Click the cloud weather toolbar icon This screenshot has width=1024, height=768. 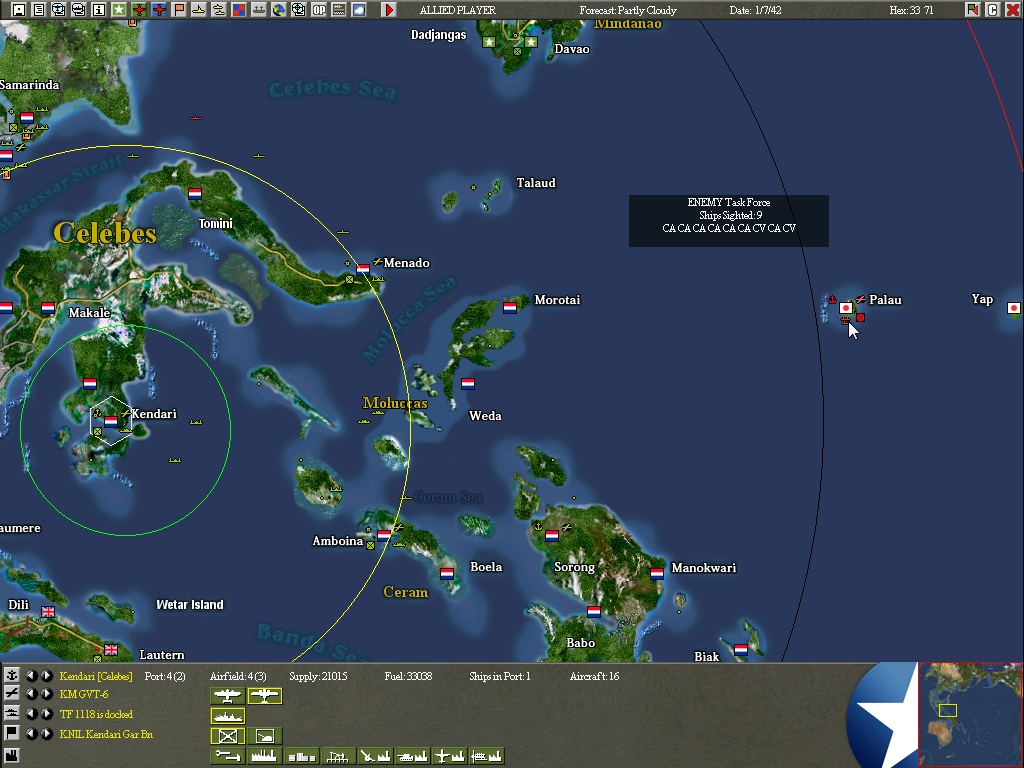click(x=359, y=10)
